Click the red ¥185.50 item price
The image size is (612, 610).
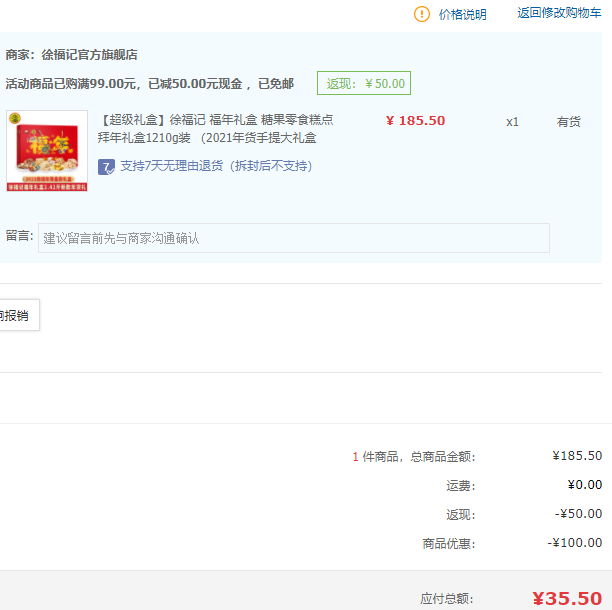(x=415, y=121)
